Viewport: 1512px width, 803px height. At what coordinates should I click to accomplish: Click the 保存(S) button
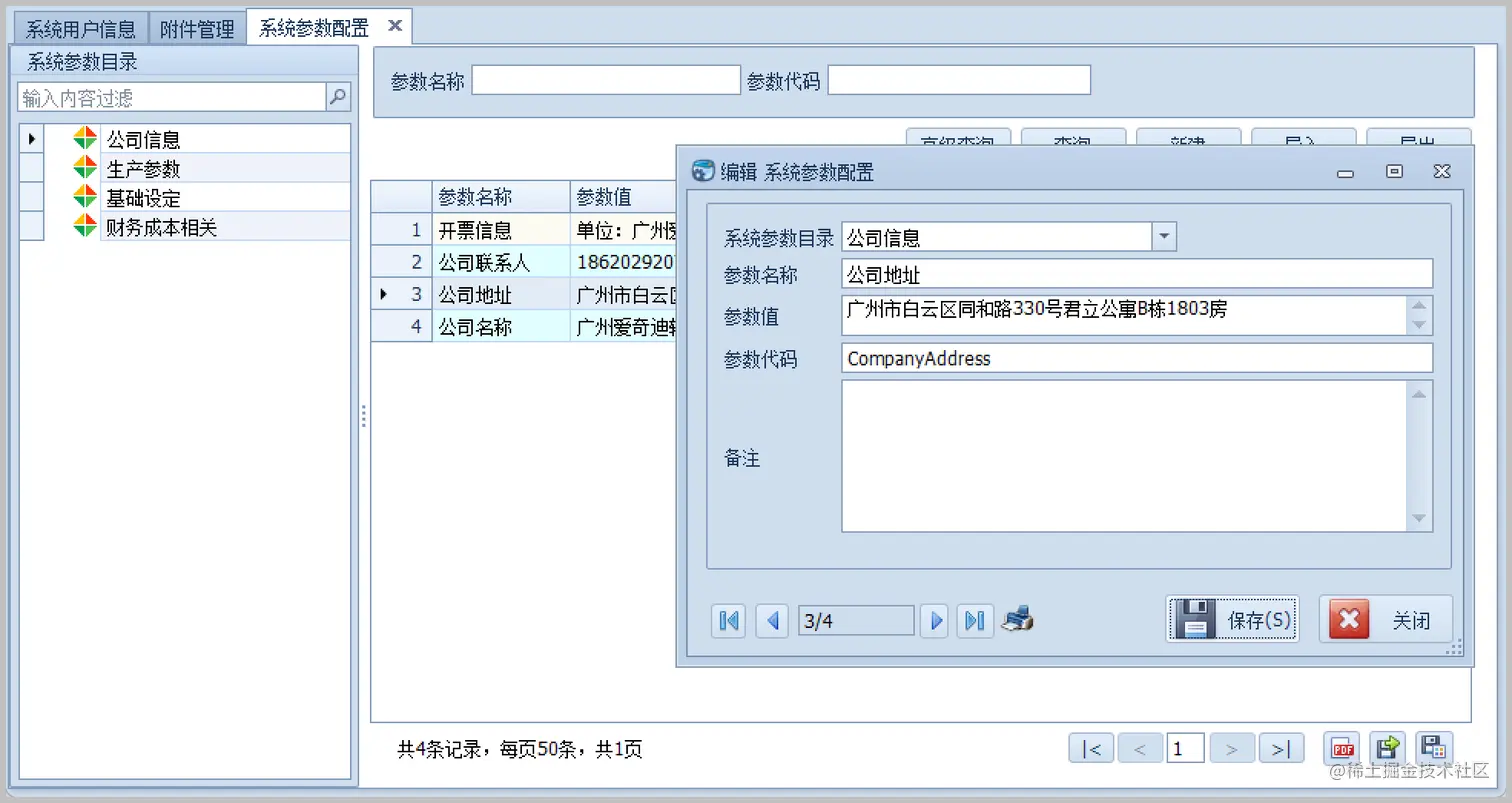click(1232, 619)
